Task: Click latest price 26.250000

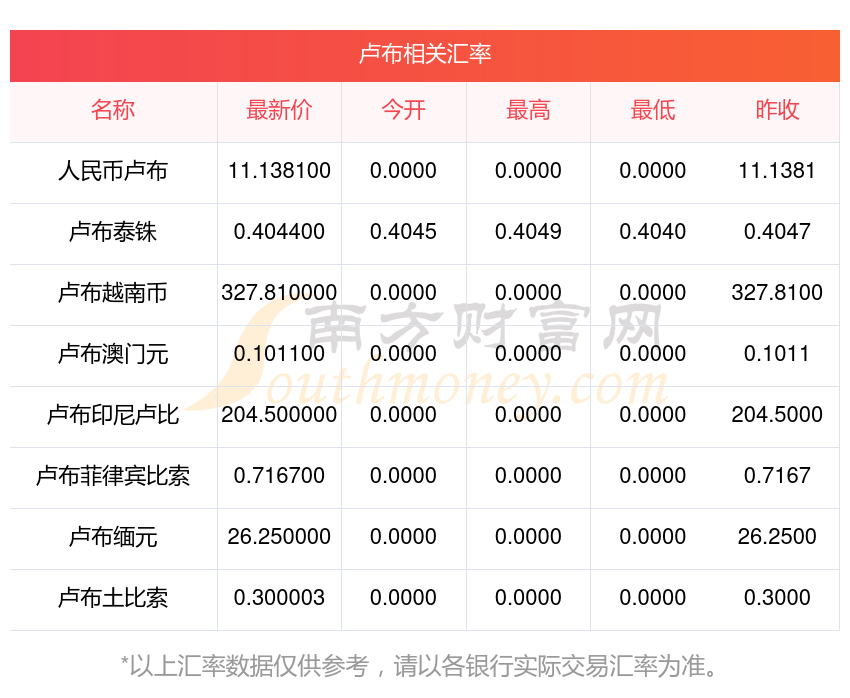Action: pyautogui.click(x=279, y=537)
